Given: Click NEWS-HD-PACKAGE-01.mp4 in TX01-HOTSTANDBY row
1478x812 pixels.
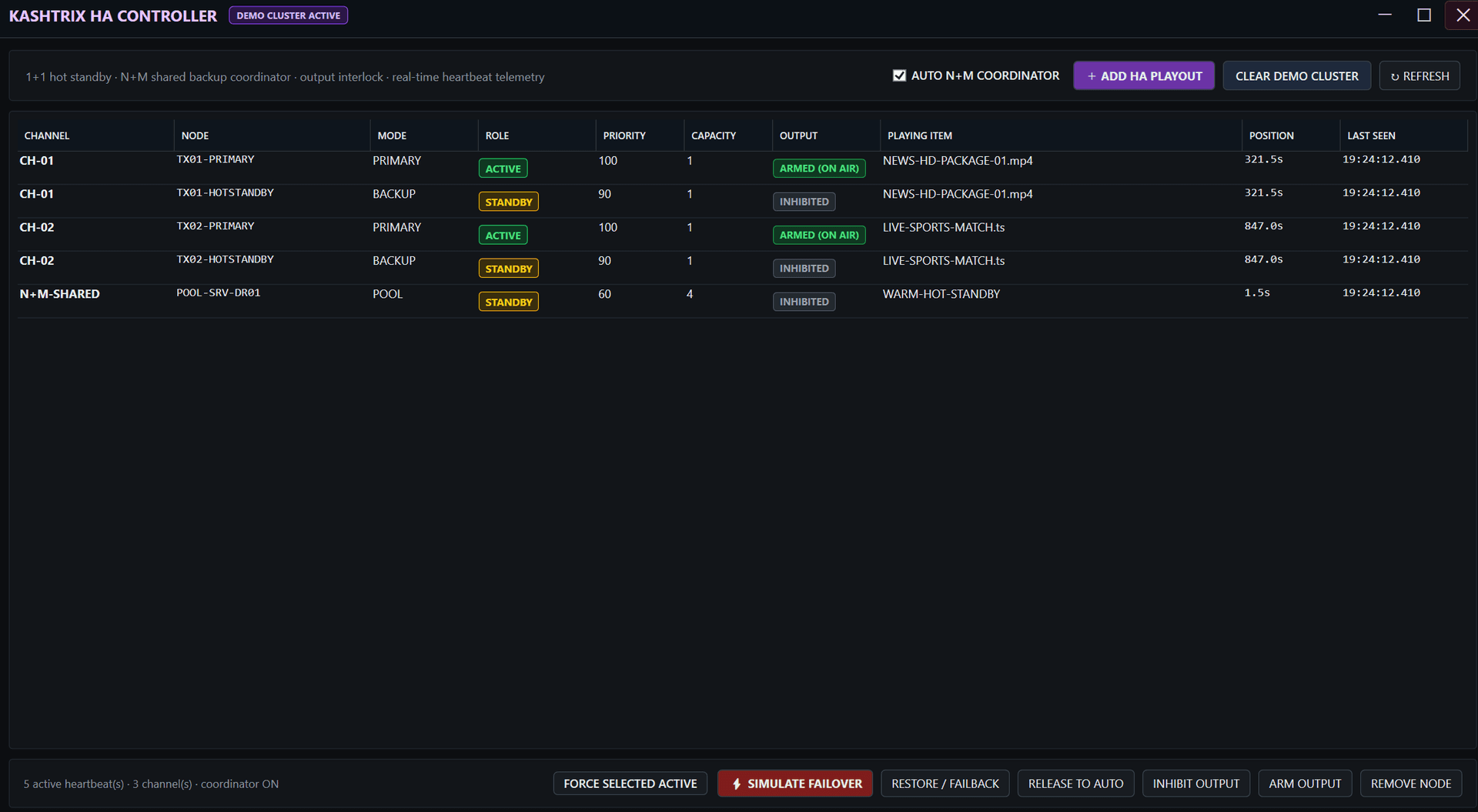Looking at the screenshot, I should tap(958, 194).
